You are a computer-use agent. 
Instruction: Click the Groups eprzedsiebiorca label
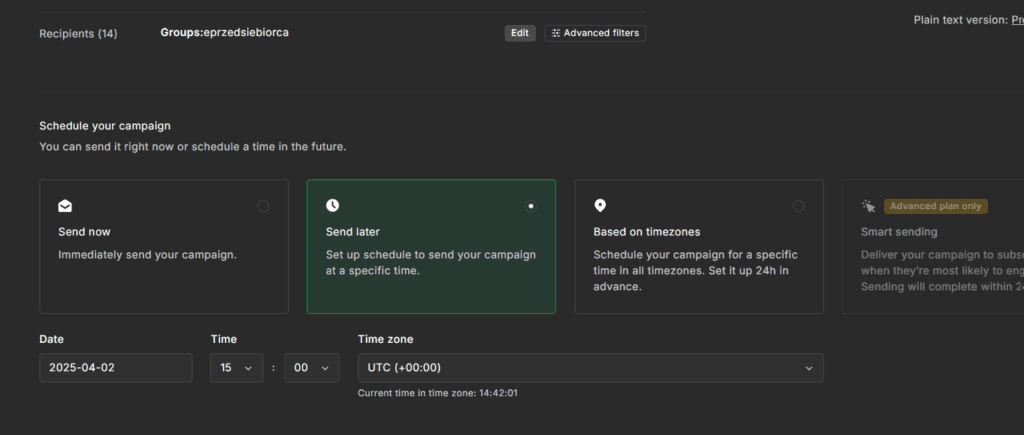[x=224, y=33]
